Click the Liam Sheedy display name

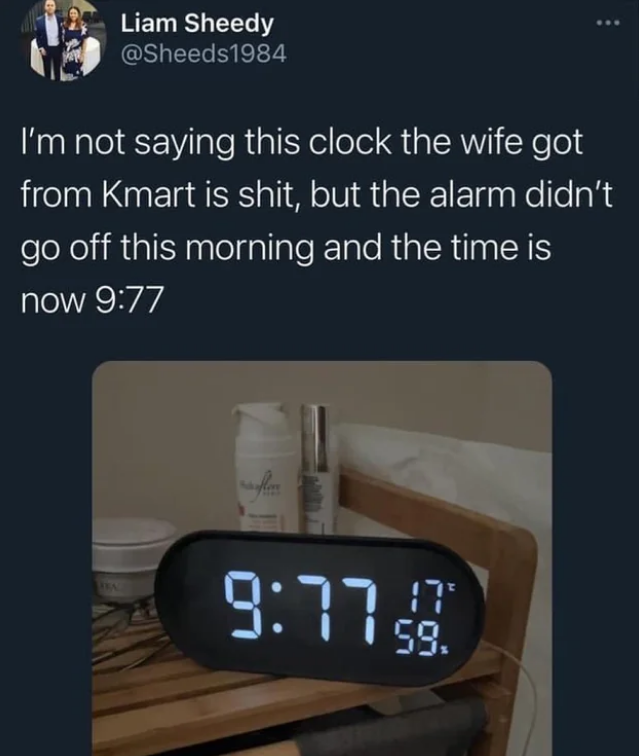coord(197,24)
